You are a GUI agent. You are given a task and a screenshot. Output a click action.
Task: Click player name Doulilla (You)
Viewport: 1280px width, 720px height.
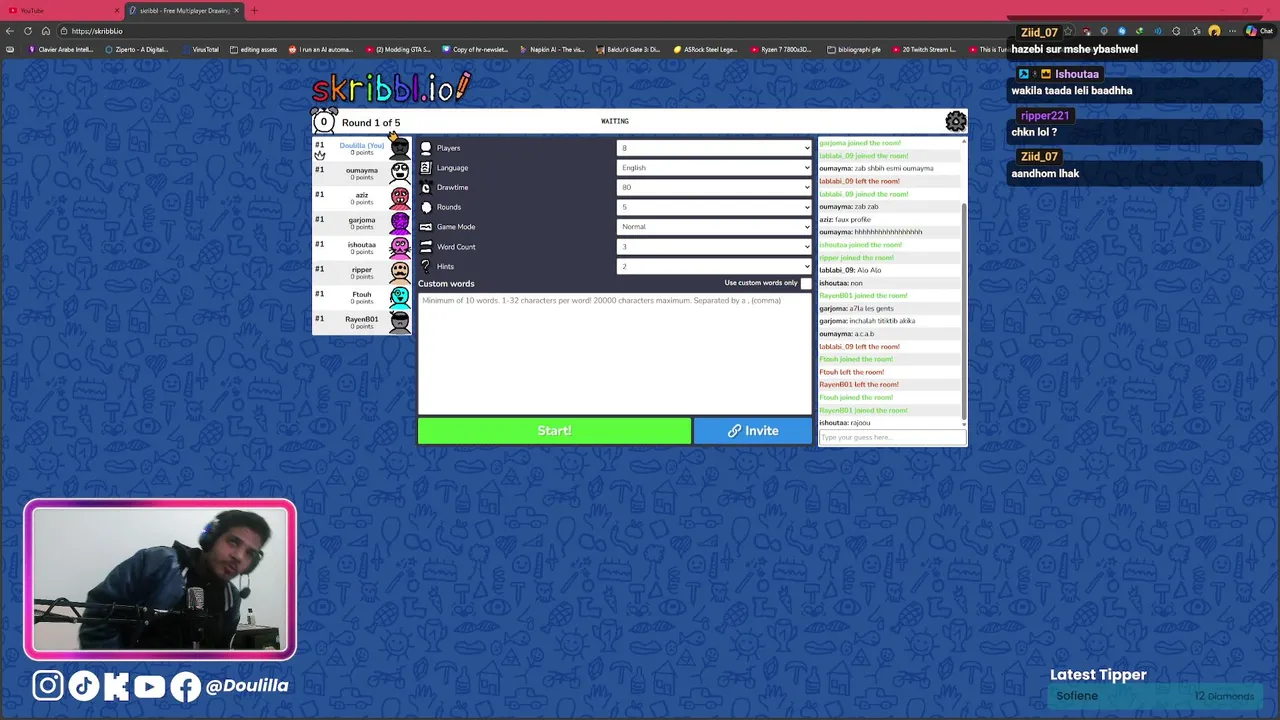pos(361,145)
